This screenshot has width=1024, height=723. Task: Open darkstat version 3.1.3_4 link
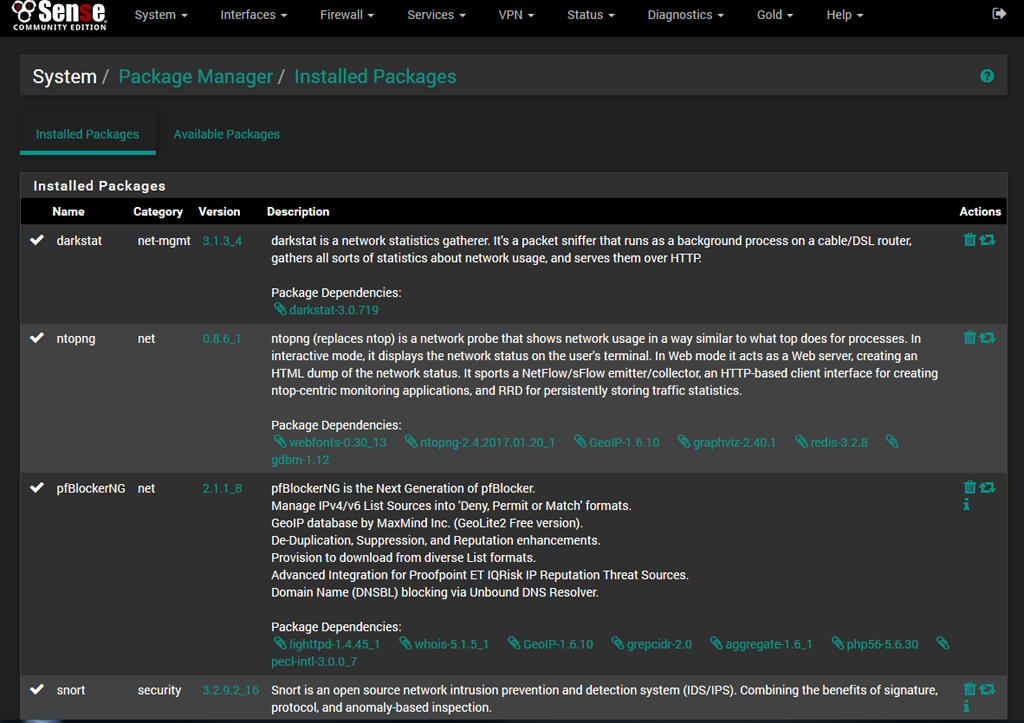click(222, 240)
